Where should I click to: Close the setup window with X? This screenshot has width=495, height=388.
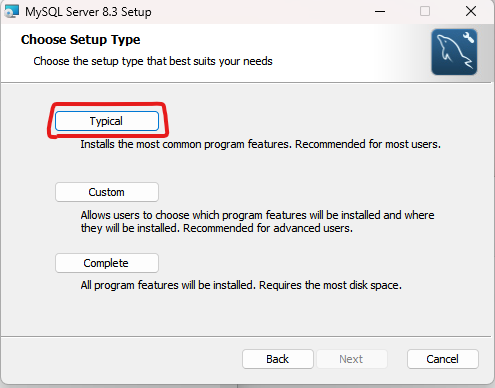point(471,12)
